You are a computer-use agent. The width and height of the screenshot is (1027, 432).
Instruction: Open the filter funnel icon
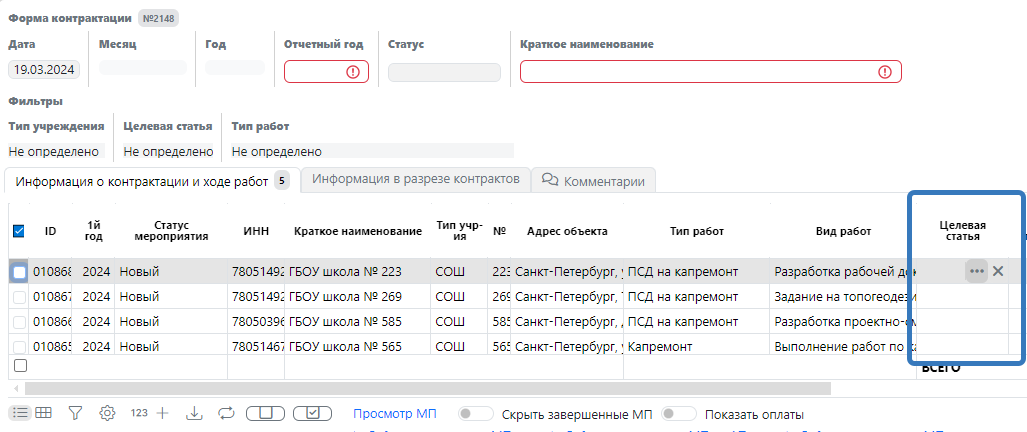click(75, 413)
